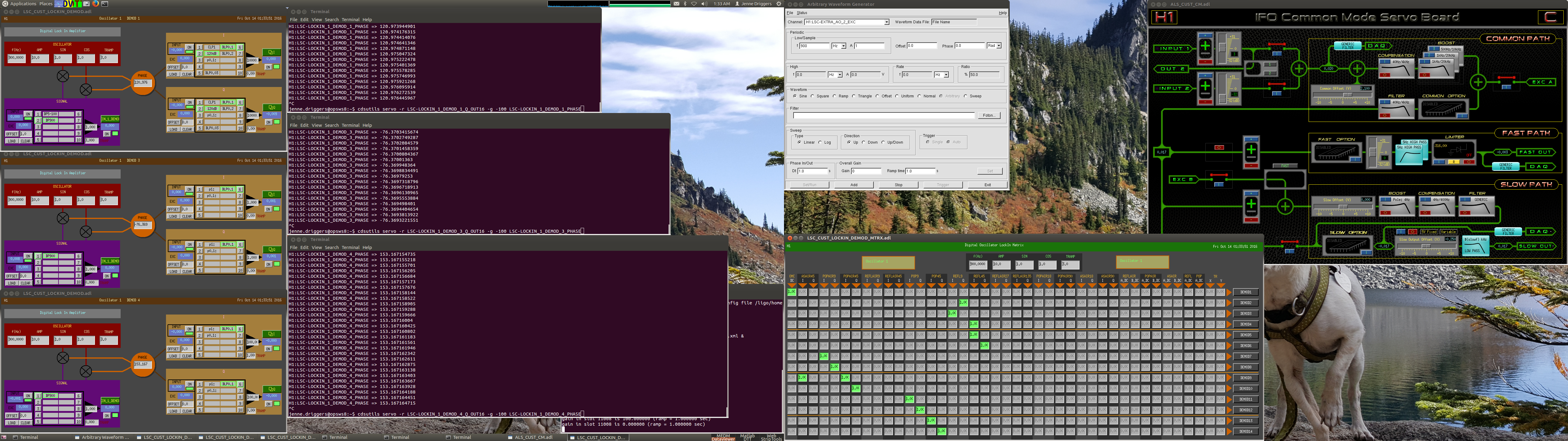Click the Low/Sample frequency field showing 900
This screenshot has width=1568, height=441.
click(814, 46)
